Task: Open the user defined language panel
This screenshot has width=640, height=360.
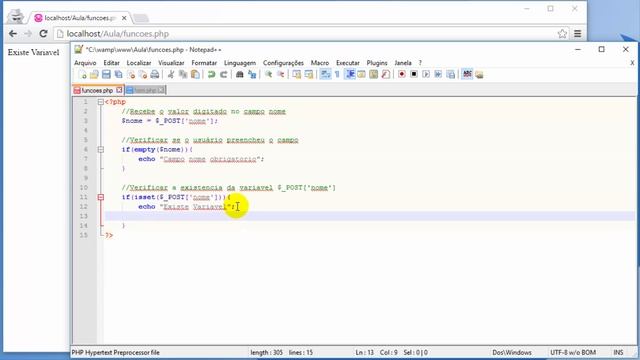Action: (362, 75)
